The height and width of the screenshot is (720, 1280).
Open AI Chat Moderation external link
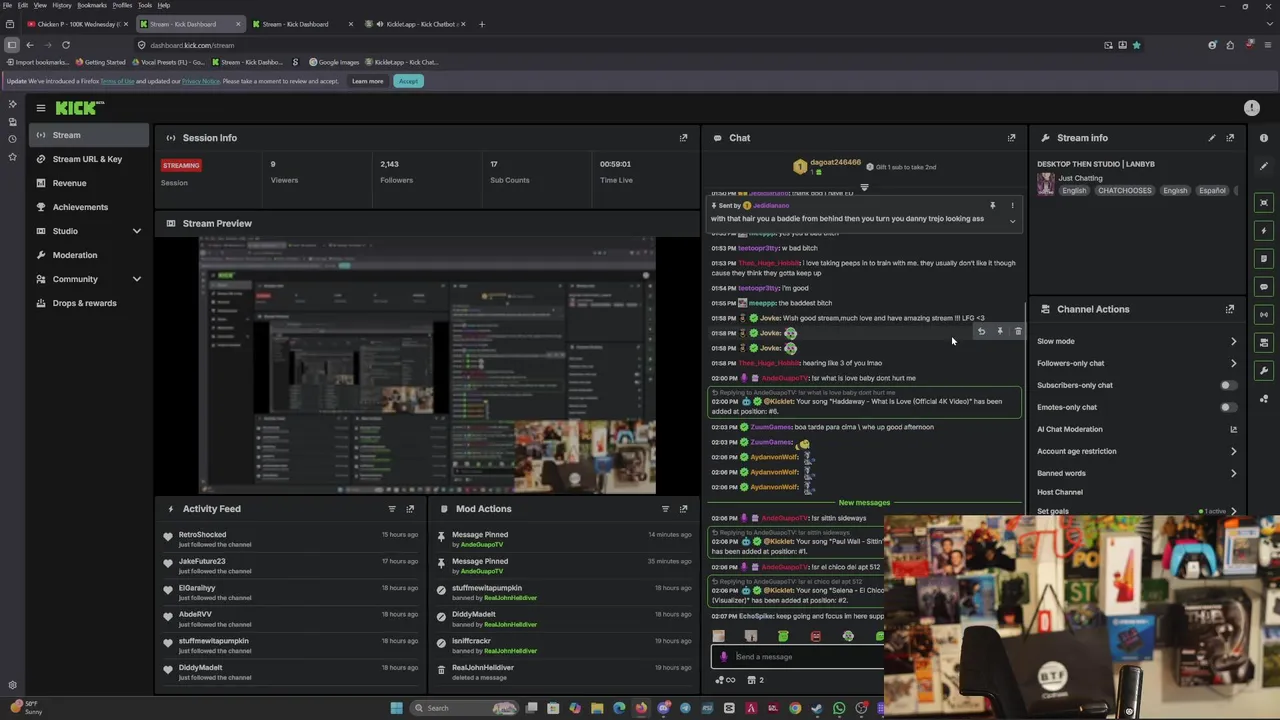(1233, 429)
